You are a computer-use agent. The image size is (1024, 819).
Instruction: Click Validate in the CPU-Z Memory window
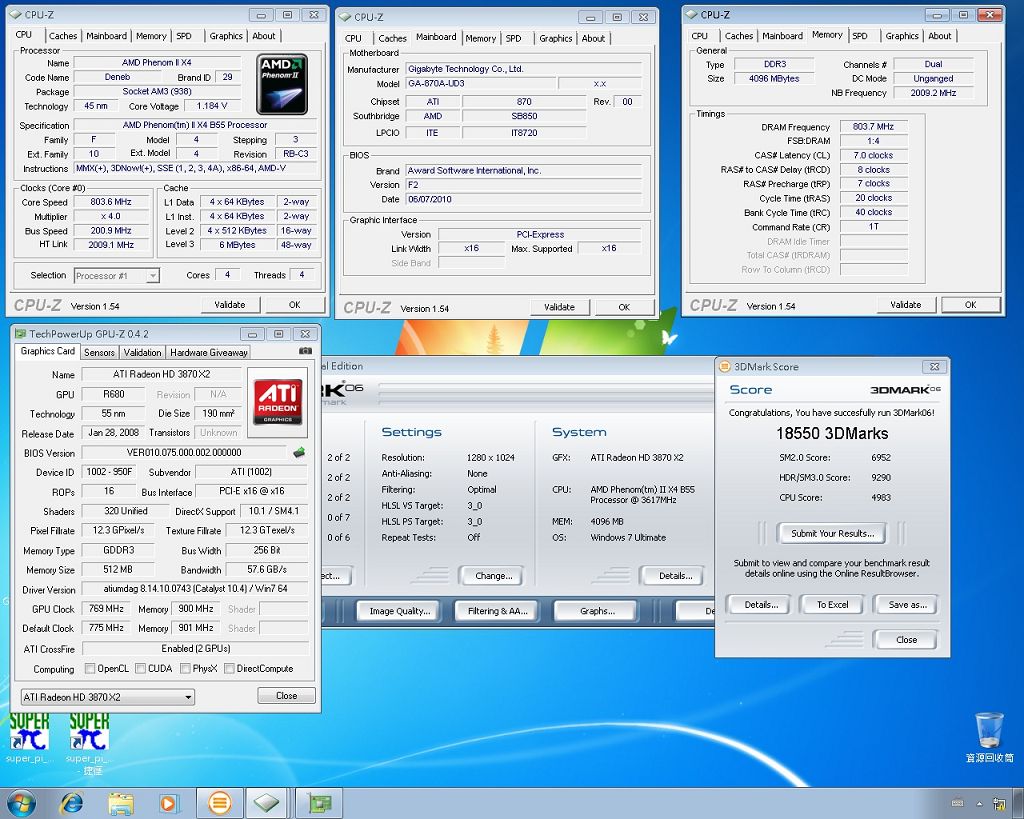tap(906, 305)
